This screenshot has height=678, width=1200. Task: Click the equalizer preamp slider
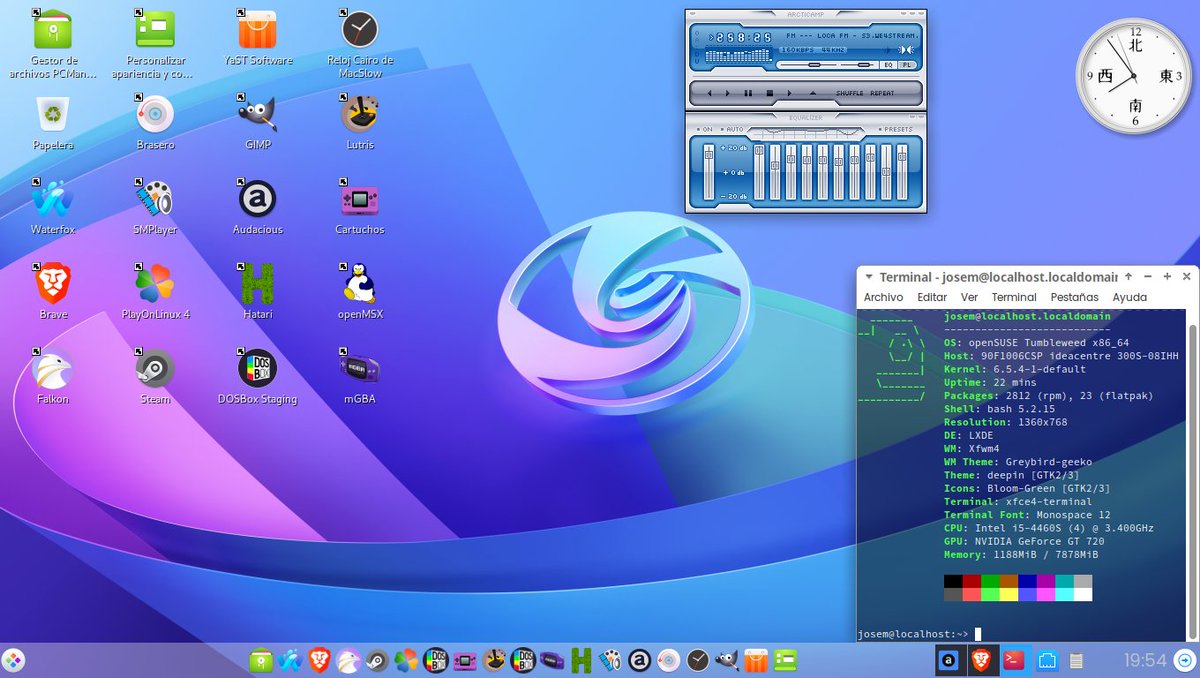(708, 171)
